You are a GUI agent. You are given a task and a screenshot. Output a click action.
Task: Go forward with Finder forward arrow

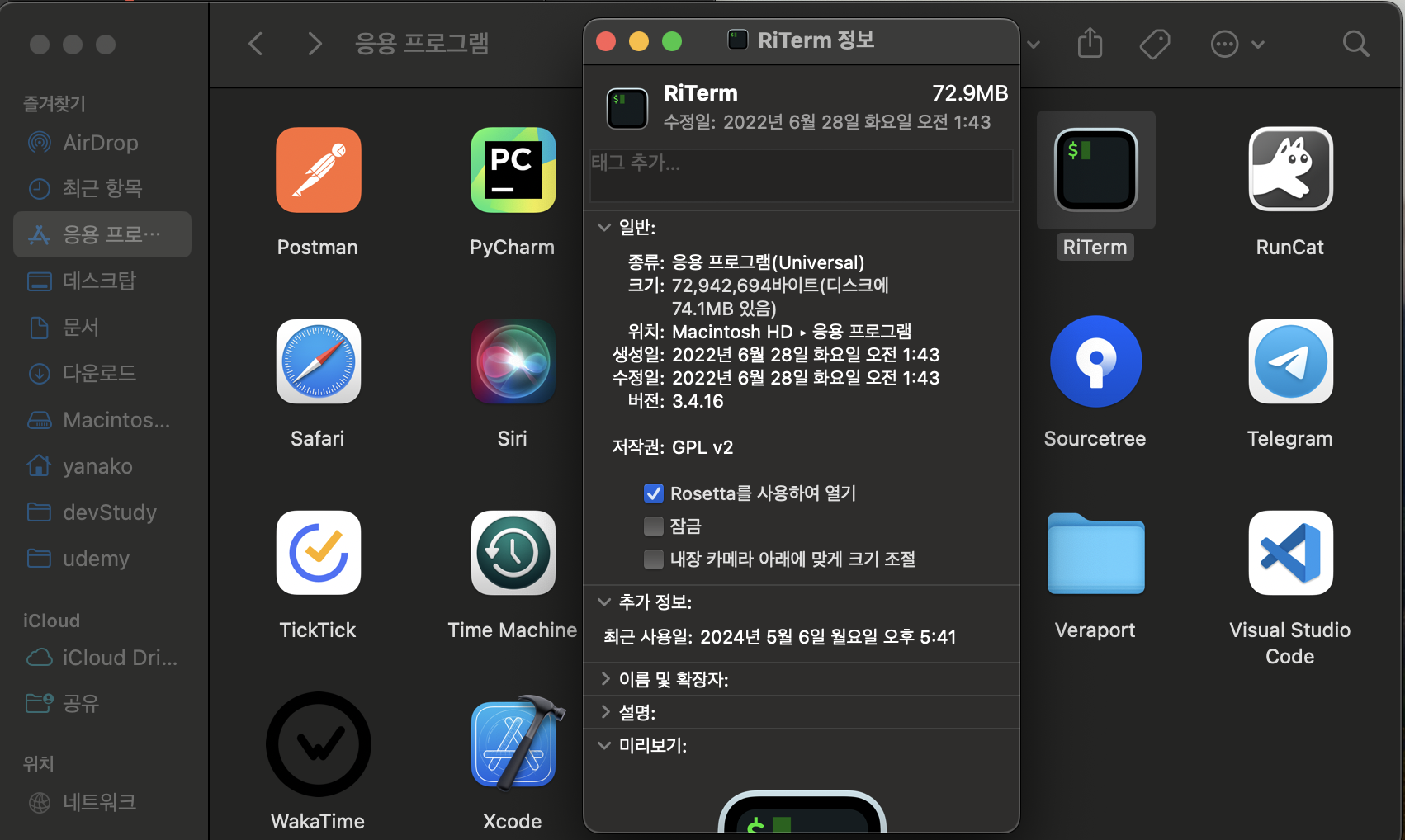click(x=315, y=44)
